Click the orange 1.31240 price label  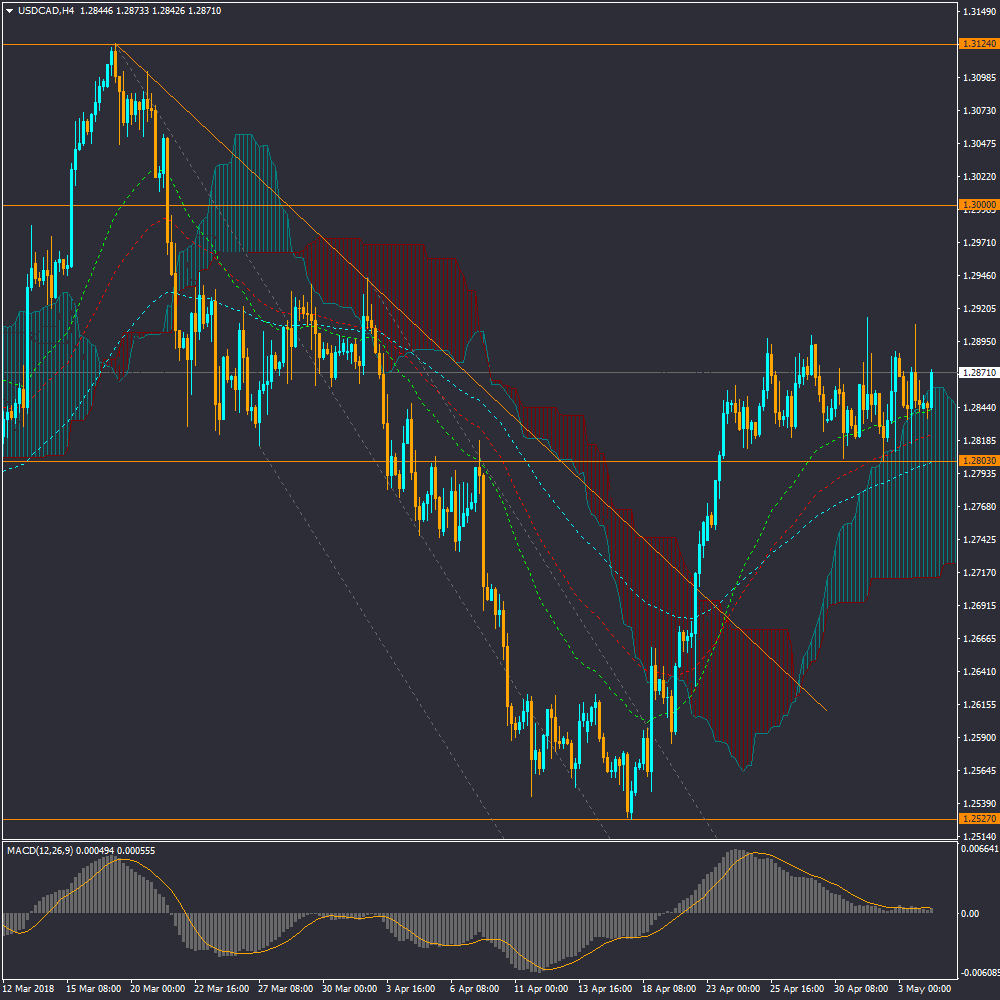[978, 44]
